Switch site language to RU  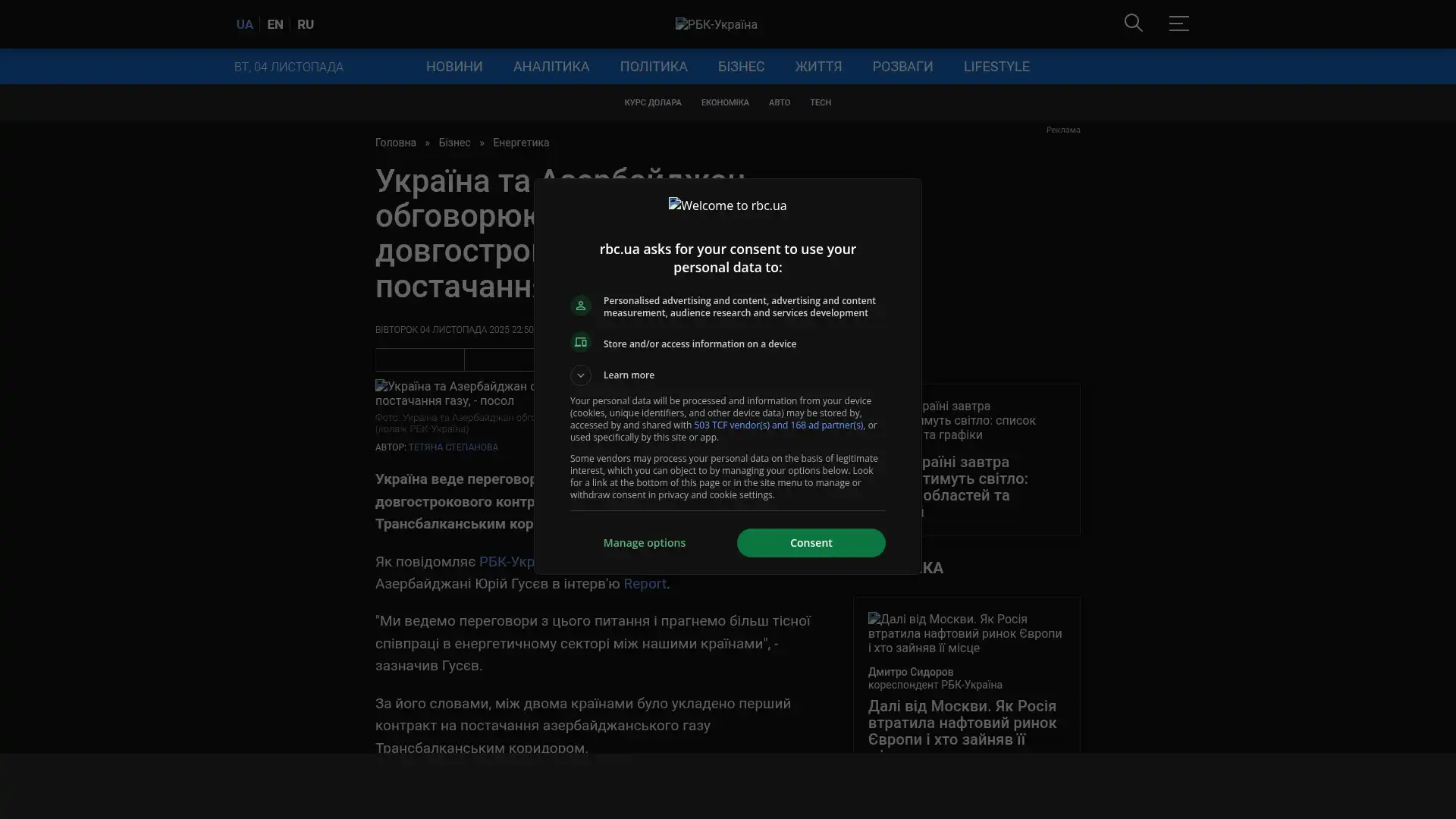306,25
